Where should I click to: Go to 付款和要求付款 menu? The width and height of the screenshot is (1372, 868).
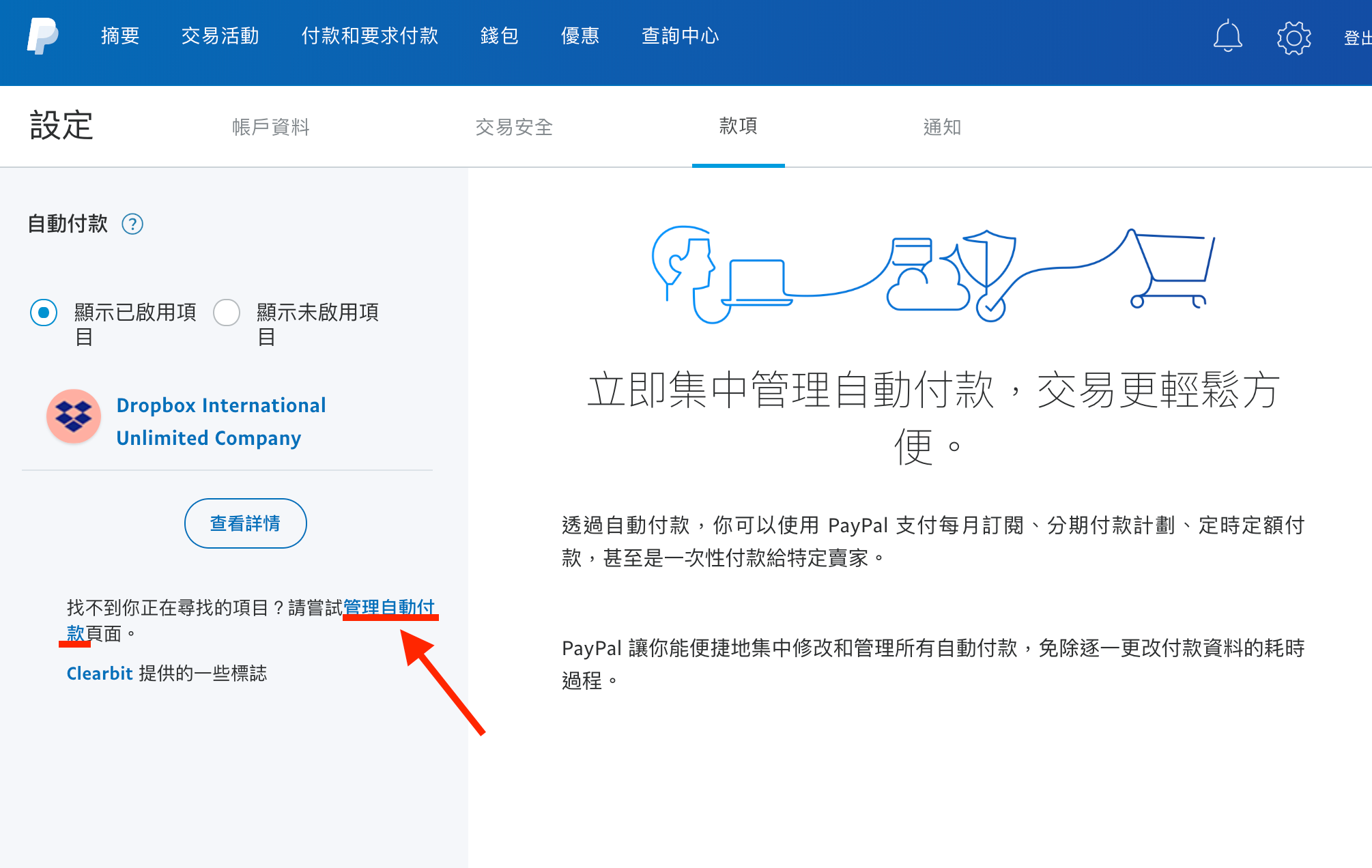tap(369, 36)
